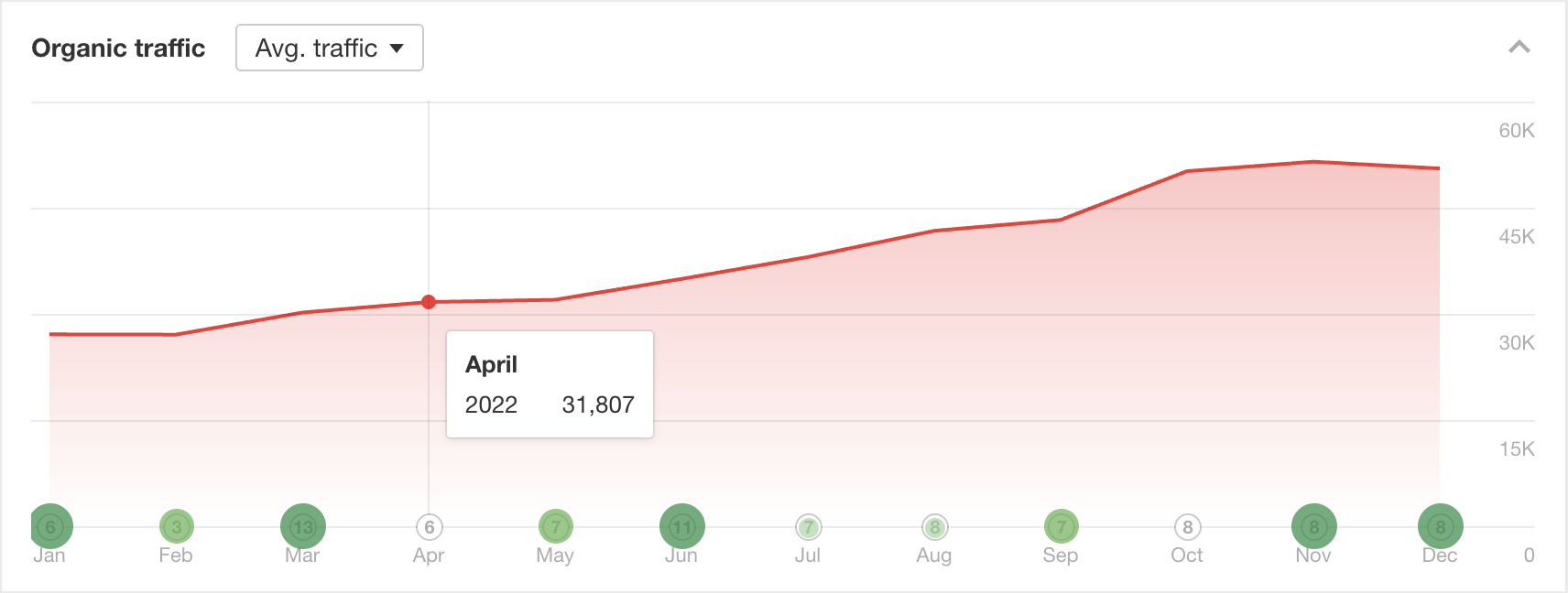Click the Aug month label
This screenshot has width=1568, height=593.
[934, 555]
